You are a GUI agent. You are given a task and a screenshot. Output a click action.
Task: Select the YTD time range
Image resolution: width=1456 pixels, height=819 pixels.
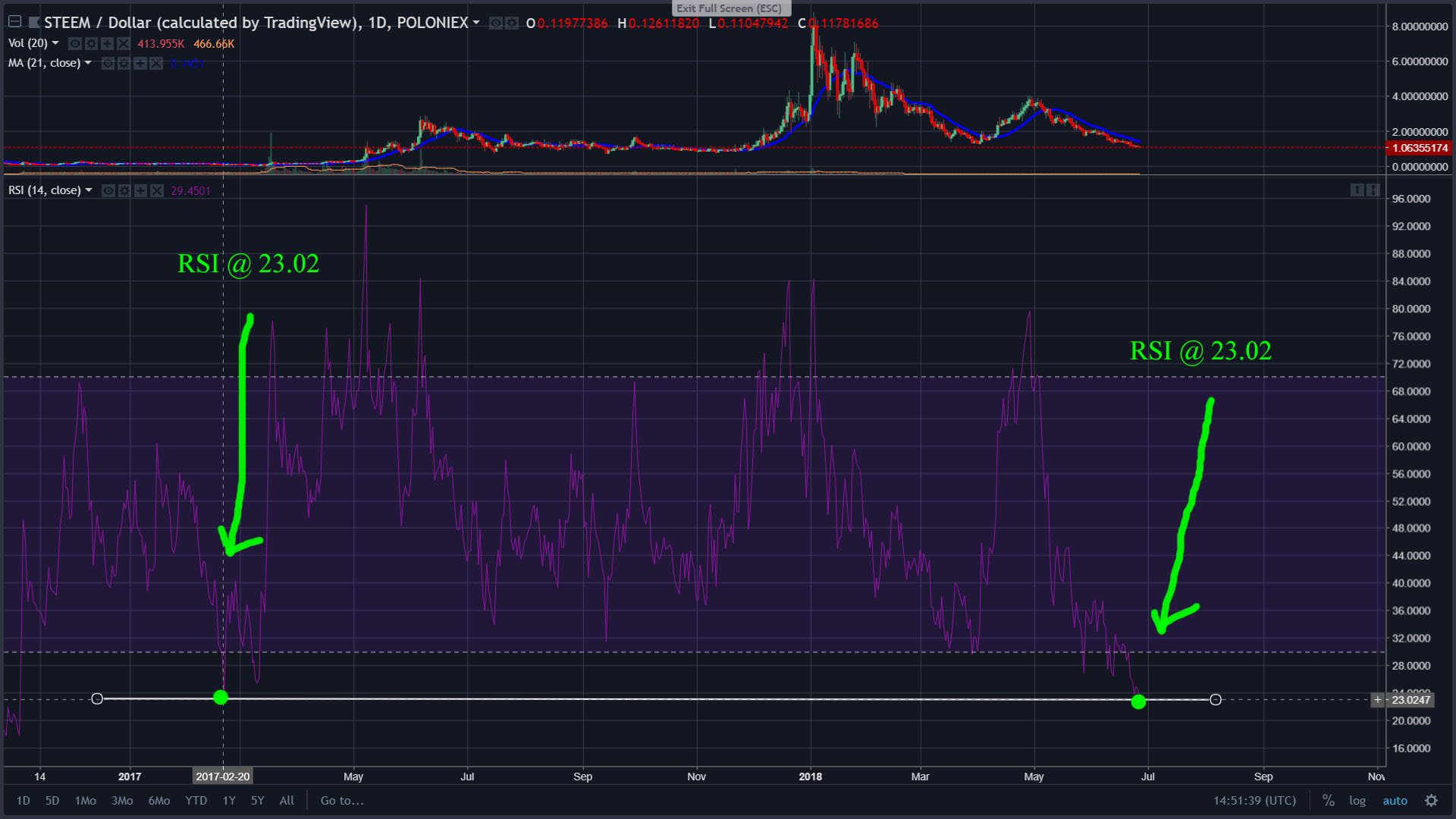click(196, 801)
